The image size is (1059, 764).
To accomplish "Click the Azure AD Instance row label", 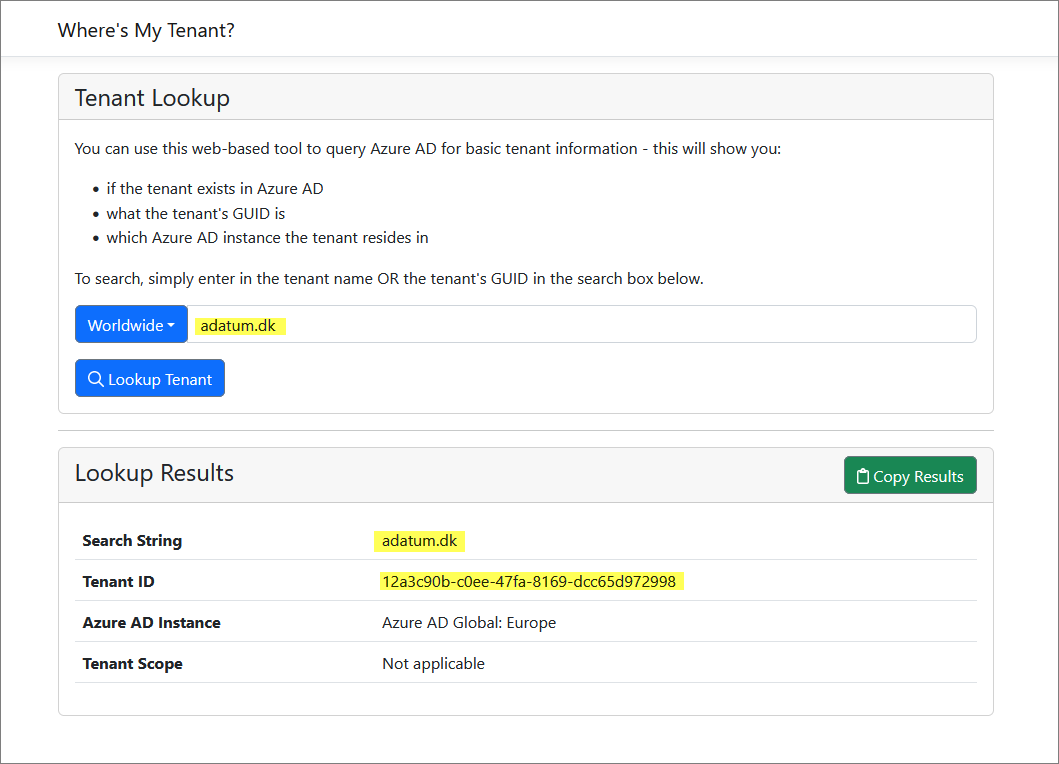I will pyautogui.click(x=151, y=622).
